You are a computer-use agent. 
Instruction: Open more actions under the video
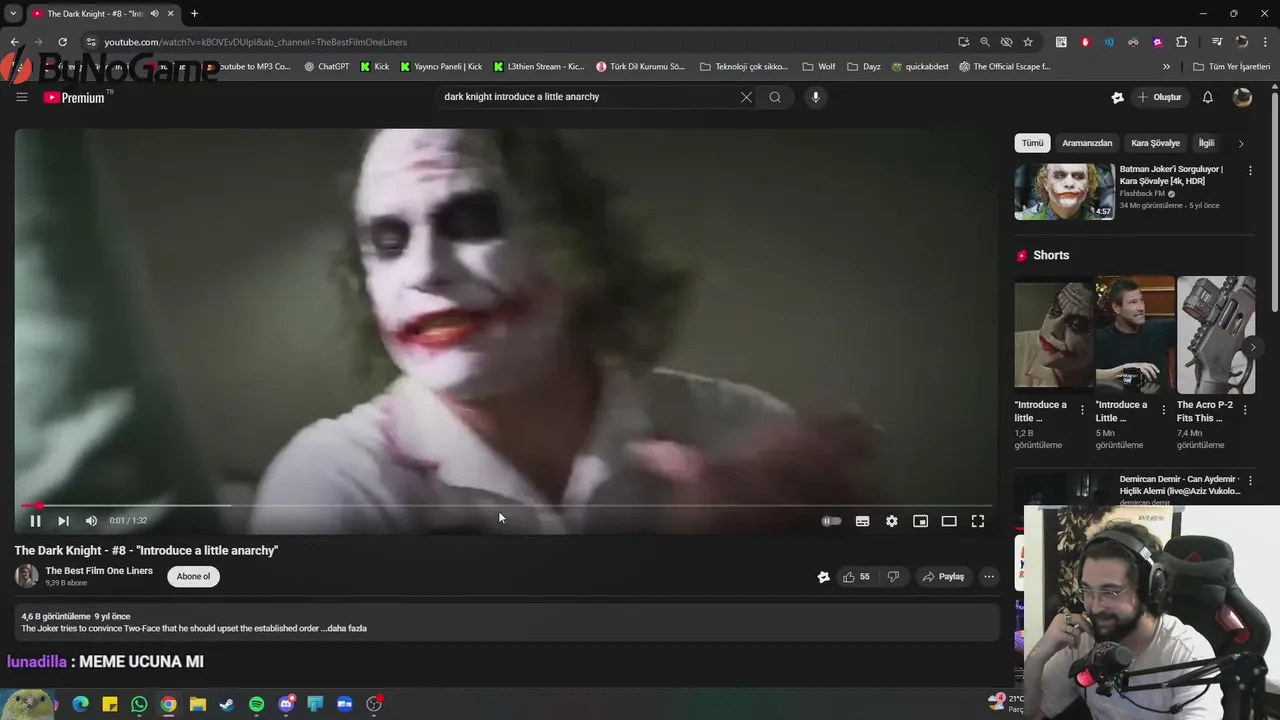tap(989, 577)
